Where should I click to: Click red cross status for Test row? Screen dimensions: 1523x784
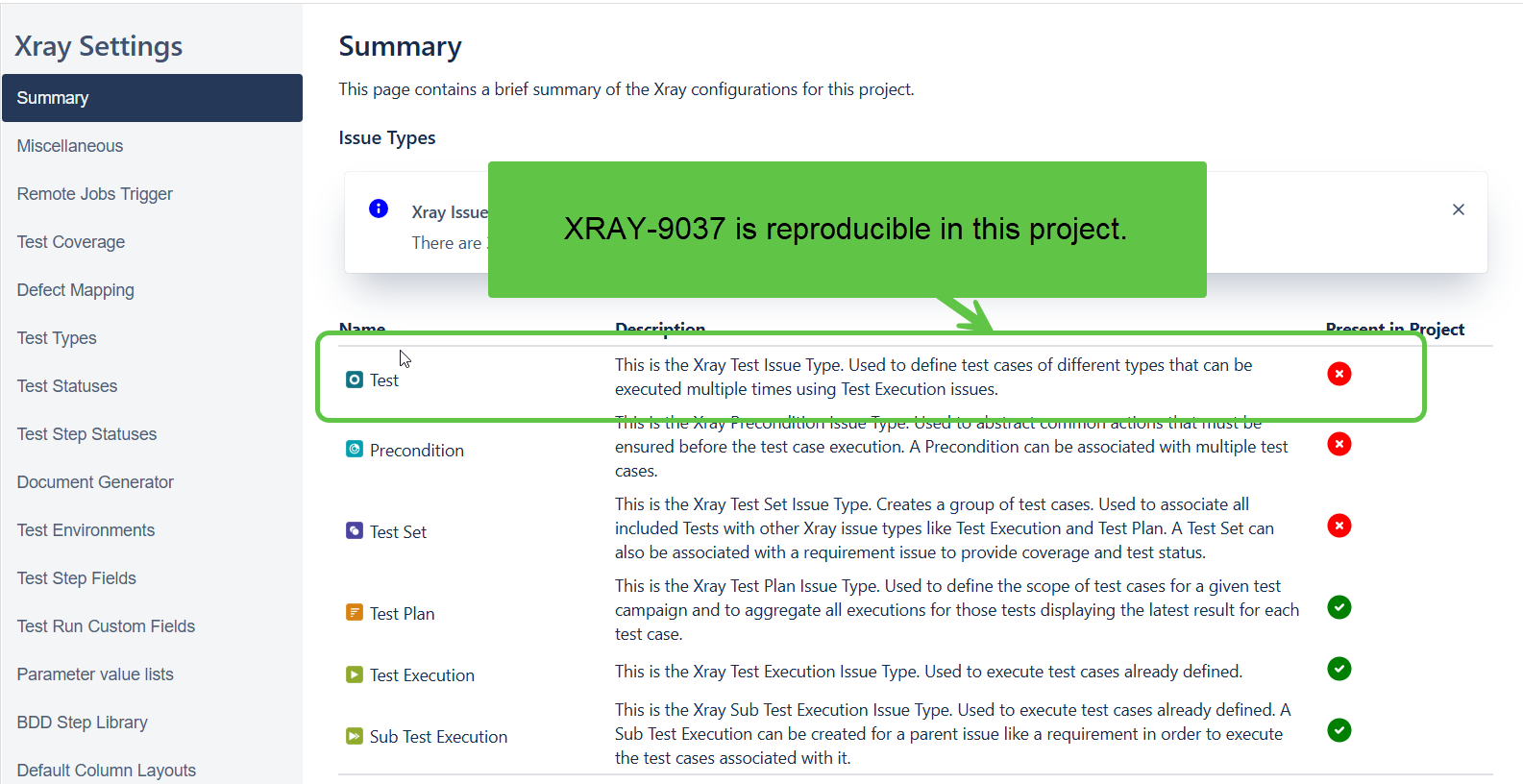click(x=1339, y=374)
